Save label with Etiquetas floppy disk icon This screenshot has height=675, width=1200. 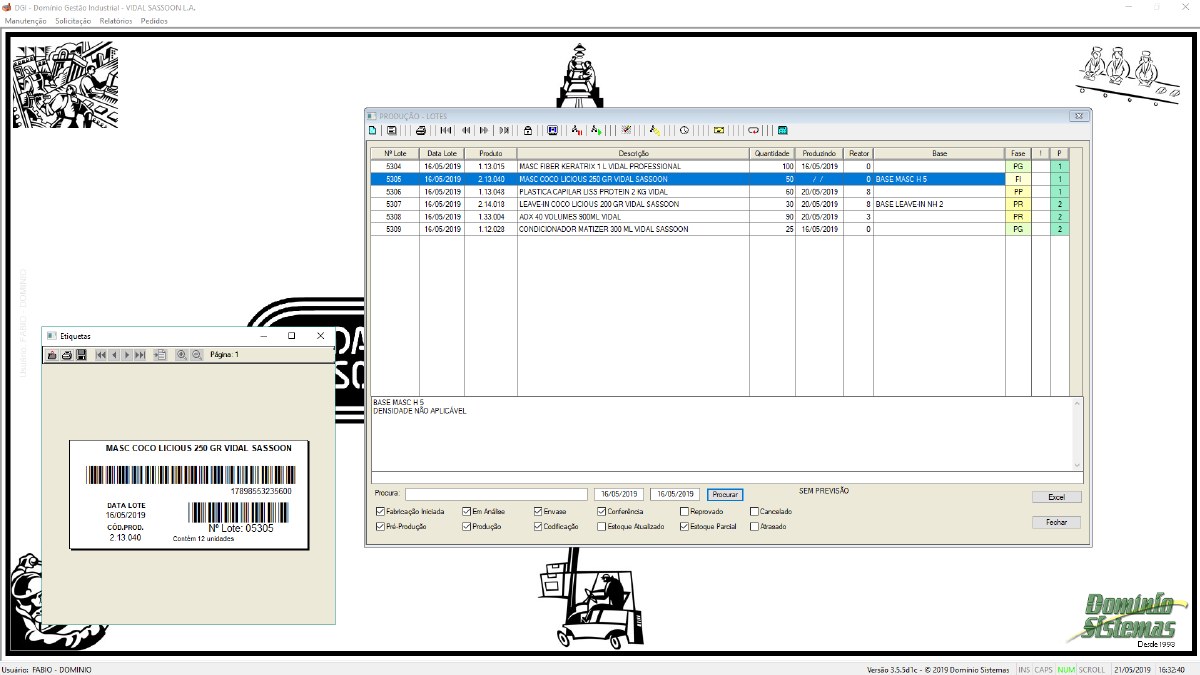pyautogui.click(x=81, y=354)
